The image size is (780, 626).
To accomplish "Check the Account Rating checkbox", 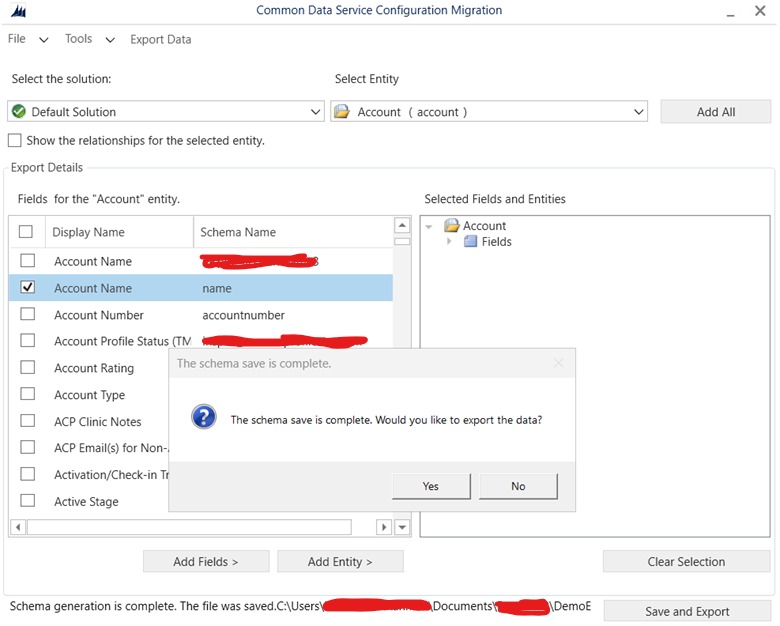I will point(28,367).
